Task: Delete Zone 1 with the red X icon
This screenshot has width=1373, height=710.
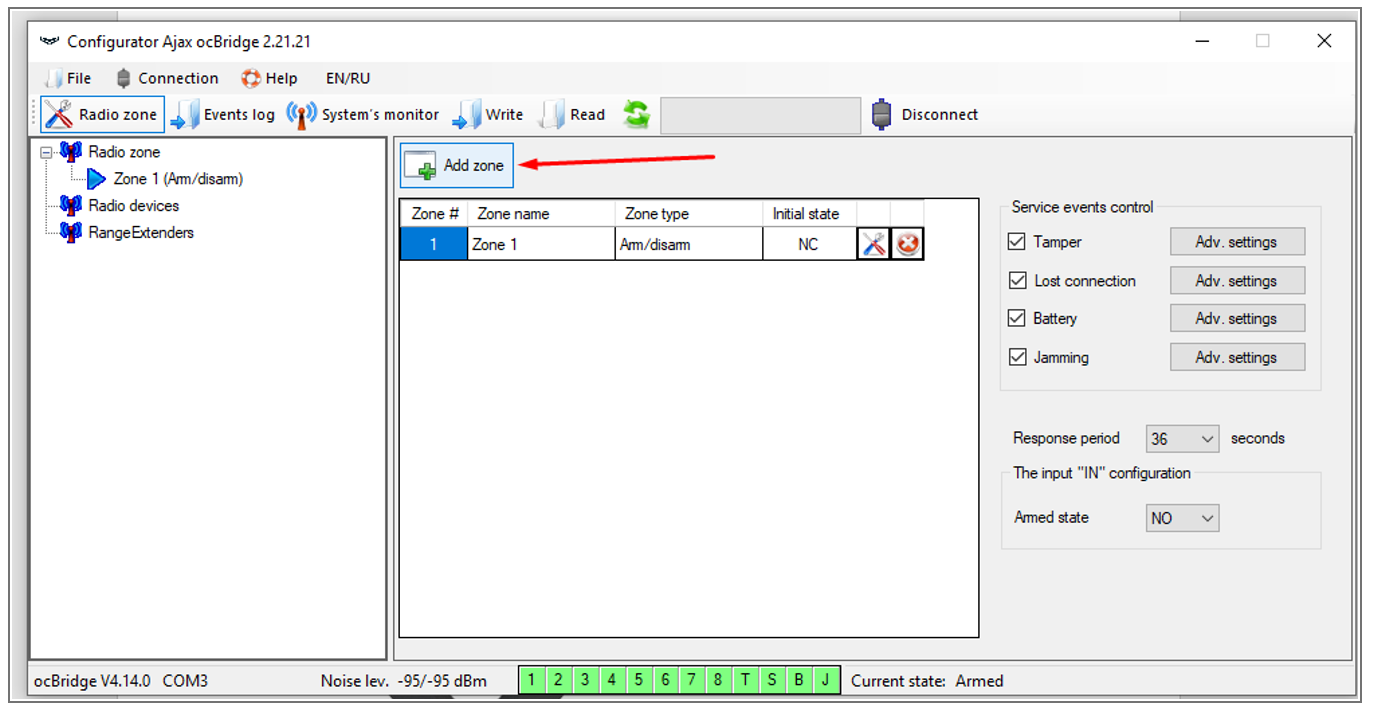Action: (907, 244)
